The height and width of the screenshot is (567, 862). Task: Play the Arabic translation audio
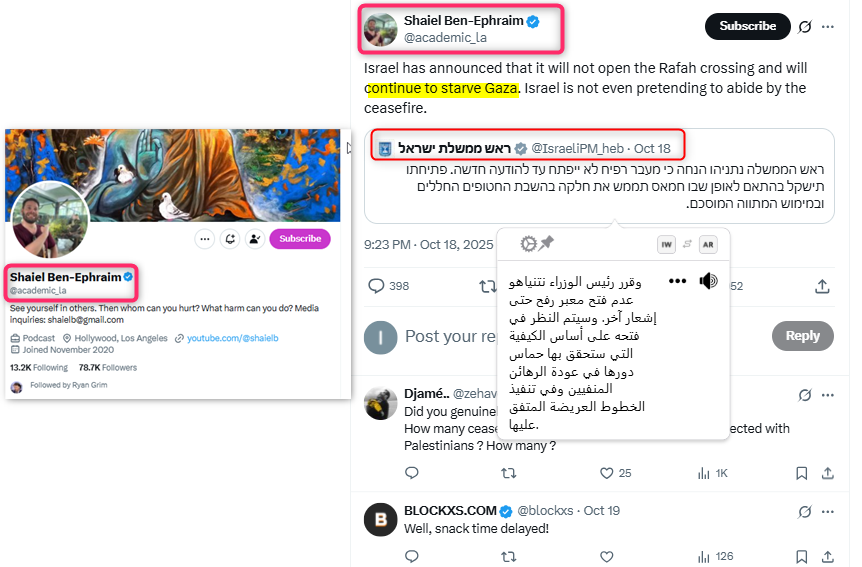pyautogui.click(x=708, y=281)
